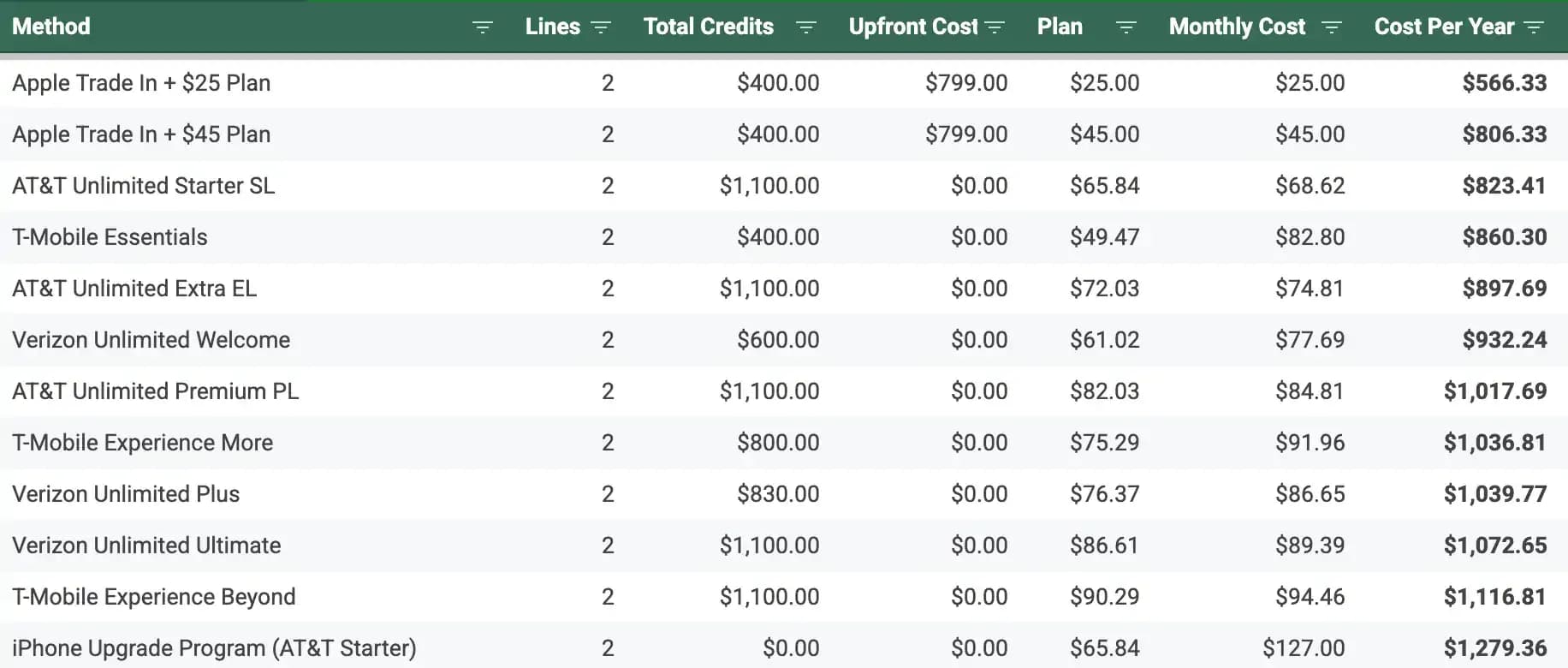Click the Cost Per Year column header
The width and height of the screenshot is (1568, 668).
point(1443,27)
